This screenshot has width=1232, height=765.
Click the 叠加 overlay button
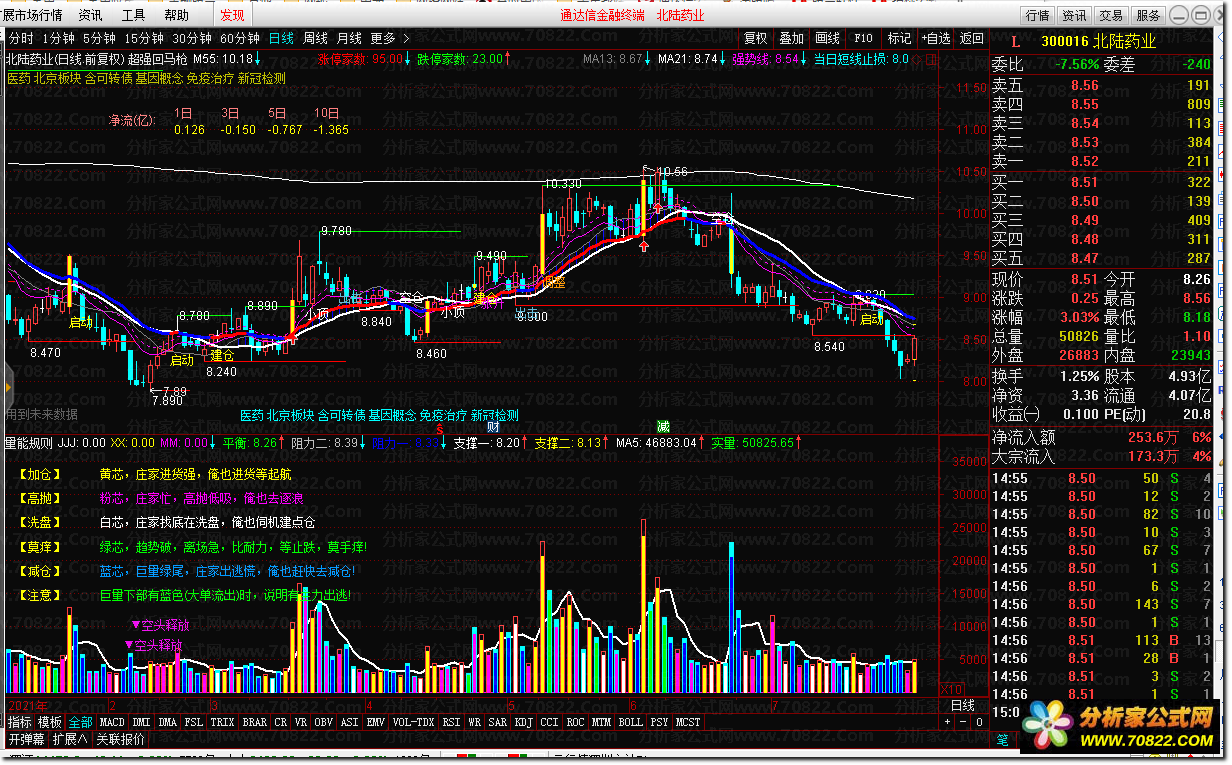click(791, 38)
